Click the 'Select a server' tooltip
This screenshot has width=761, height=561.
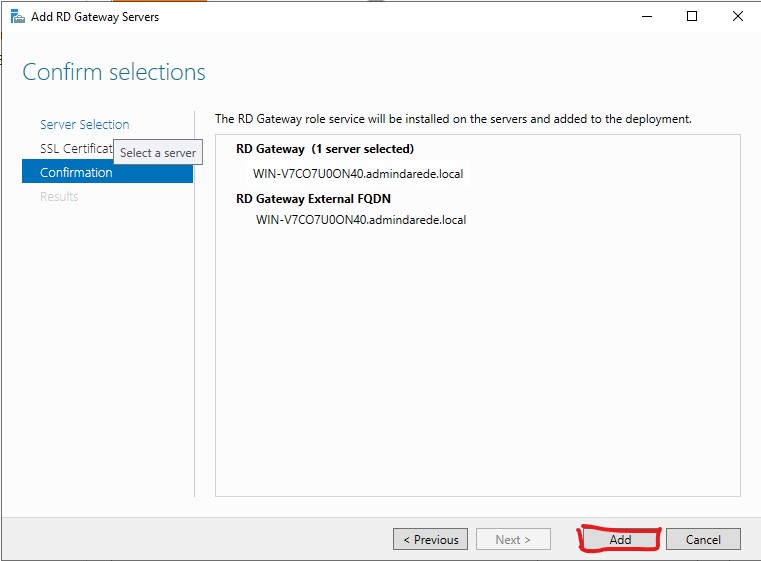158,152
